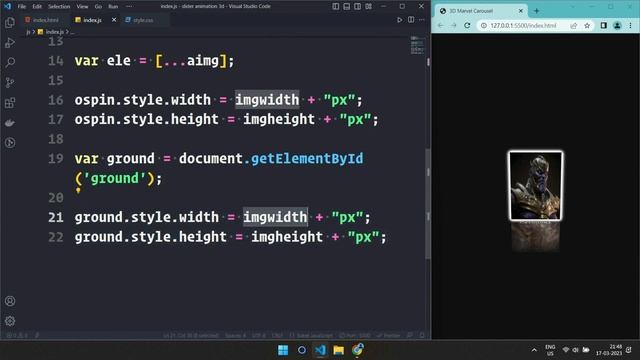Close the index.js editor tab

114,20
